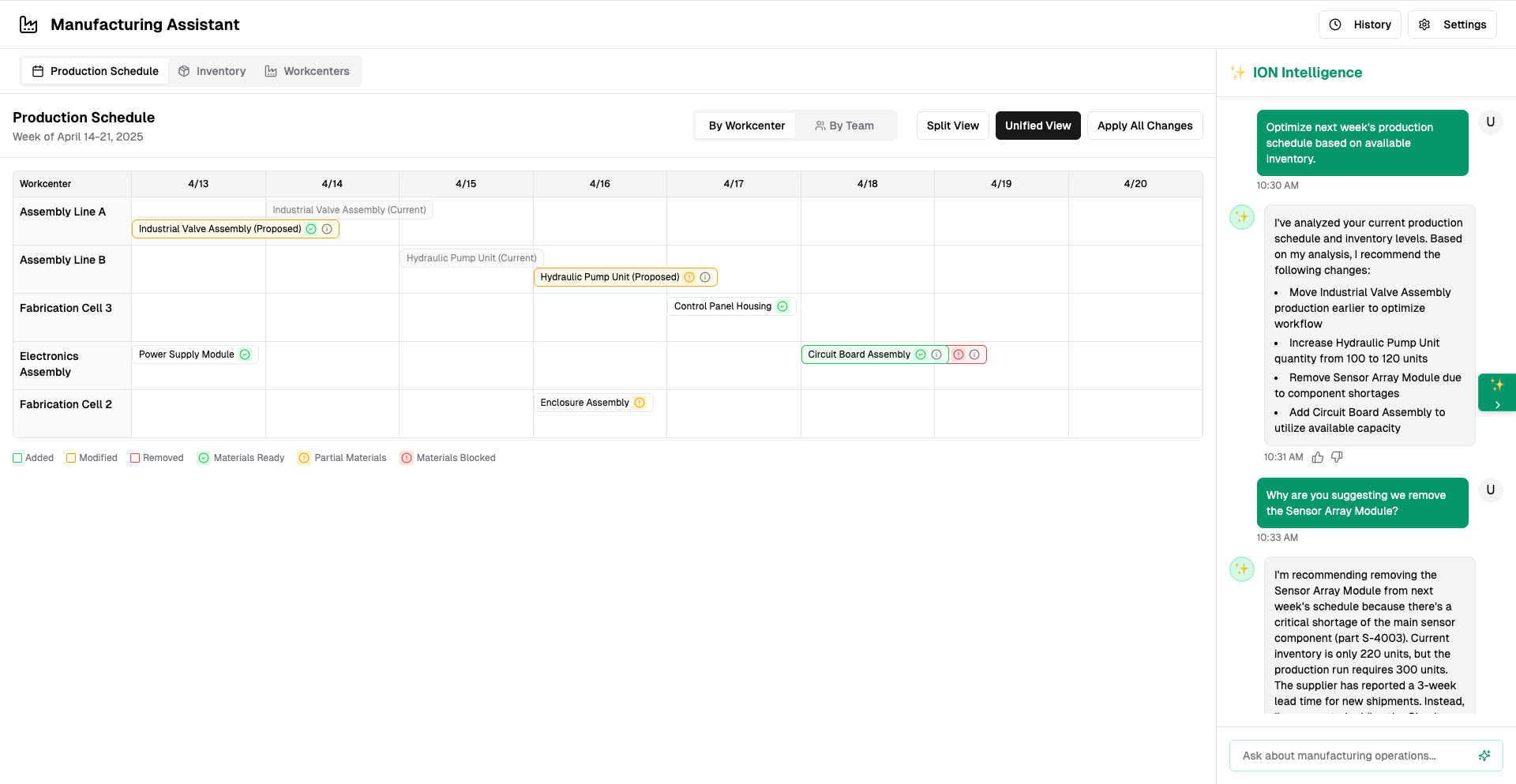The height and width of the screenshot is (784, 1516).
Task: Select the Unified View button
Action: (1038, 126)
